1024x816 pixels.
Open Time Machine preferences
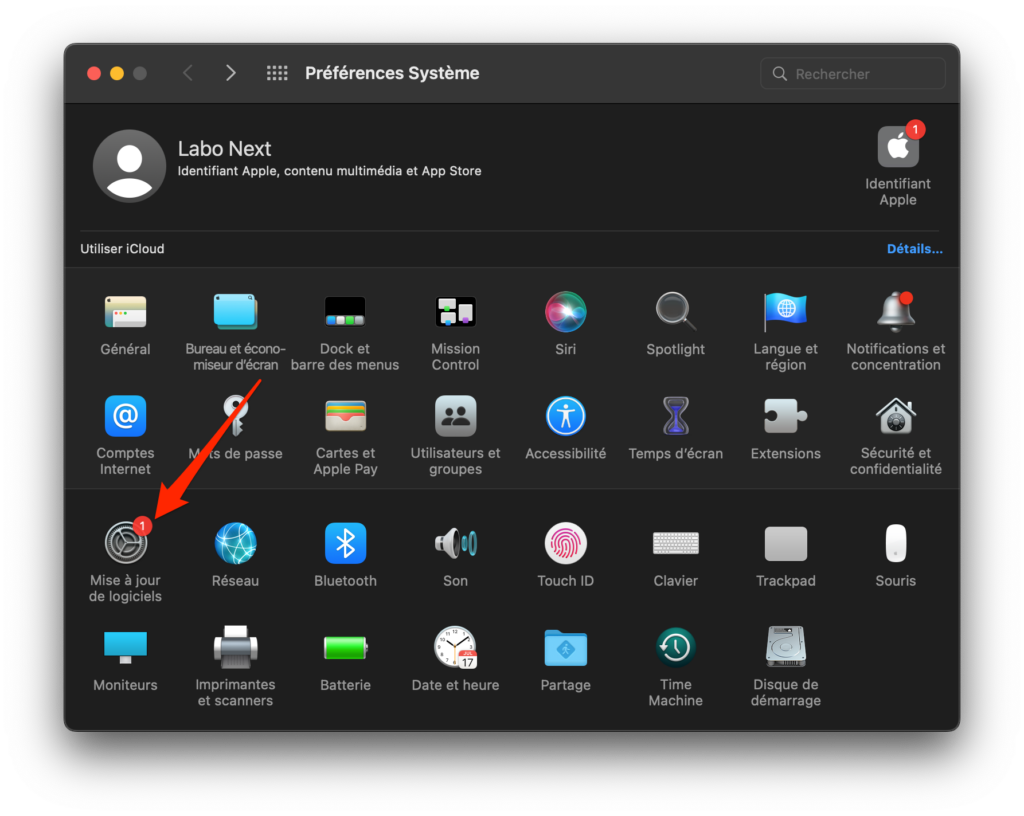point(675,648)
